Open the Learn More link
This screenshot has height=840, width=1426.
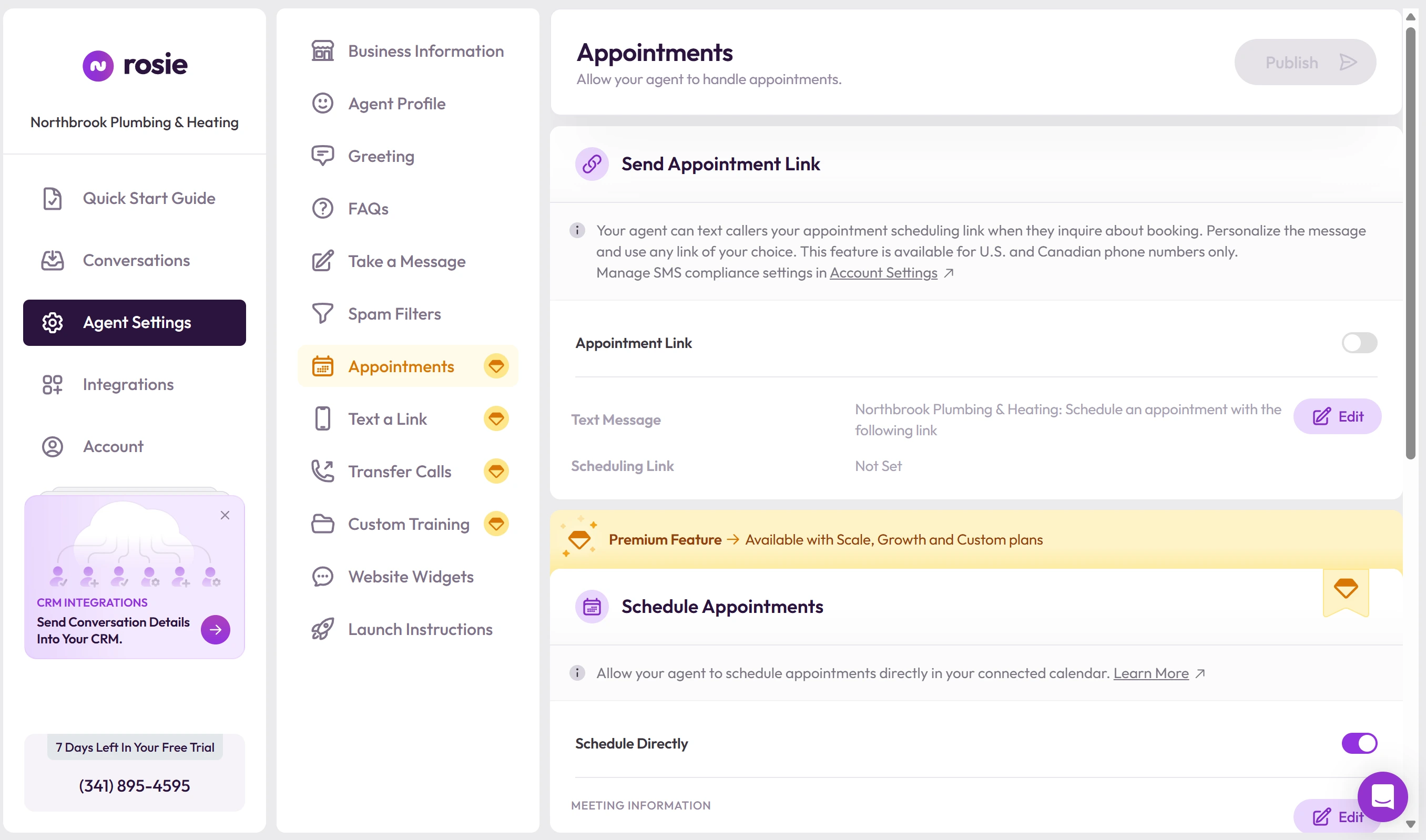click(x=1151, y=673)
